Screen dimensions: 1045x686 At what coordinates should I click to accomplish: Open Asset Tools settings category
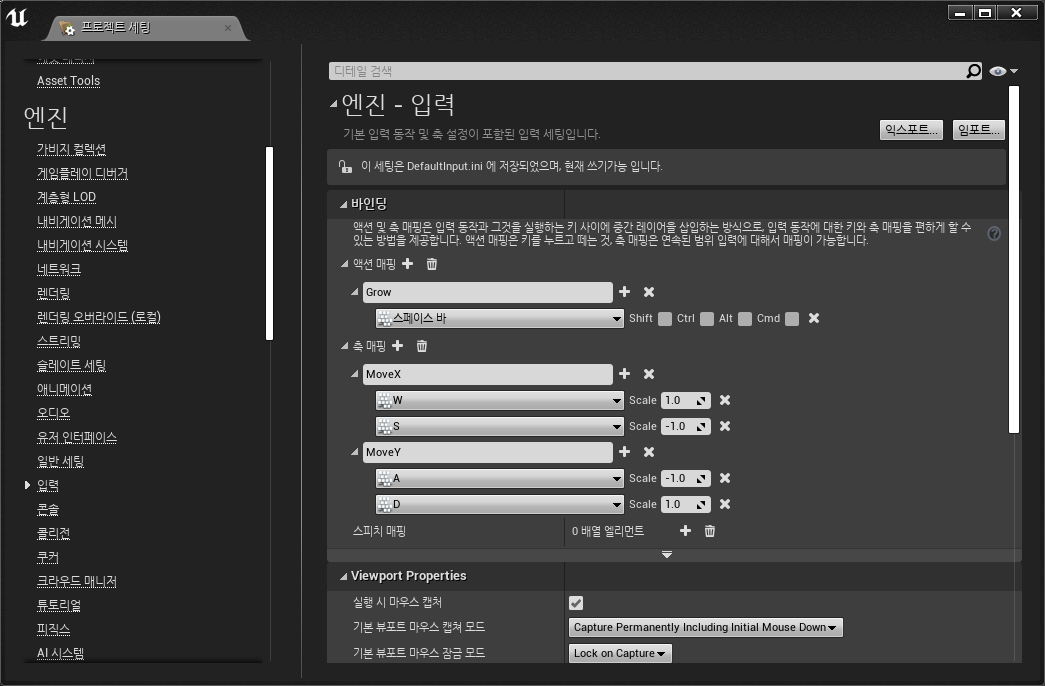69,81
